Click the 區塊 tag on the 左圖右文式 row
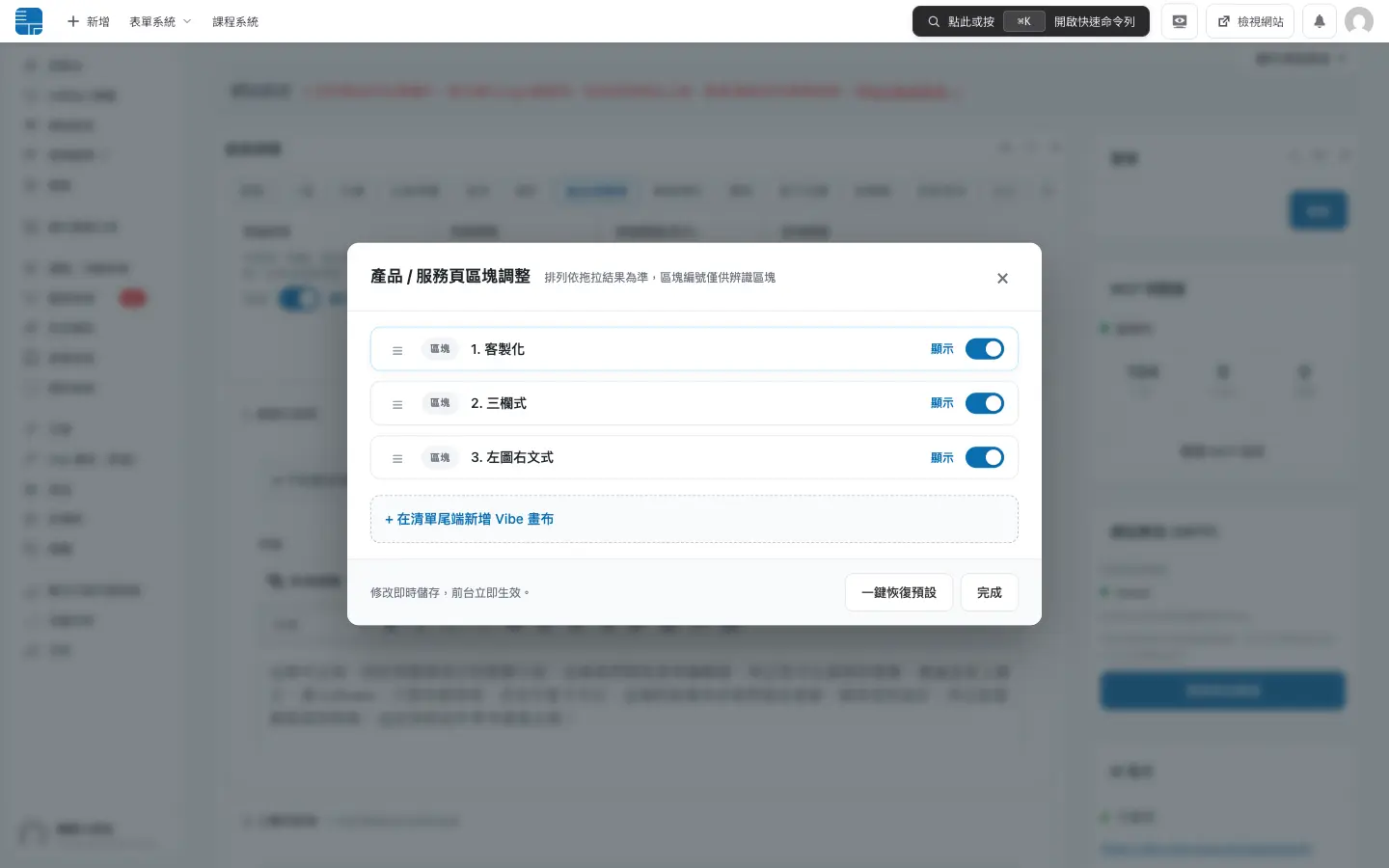The image size is (1389, 868). (440, 457)
